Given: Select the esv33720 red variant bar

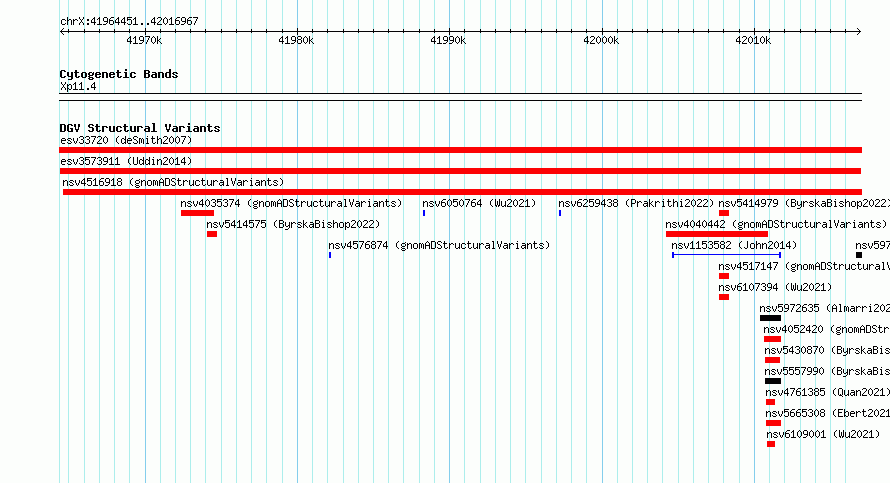Looking at the screenshot, I should 460,150.
